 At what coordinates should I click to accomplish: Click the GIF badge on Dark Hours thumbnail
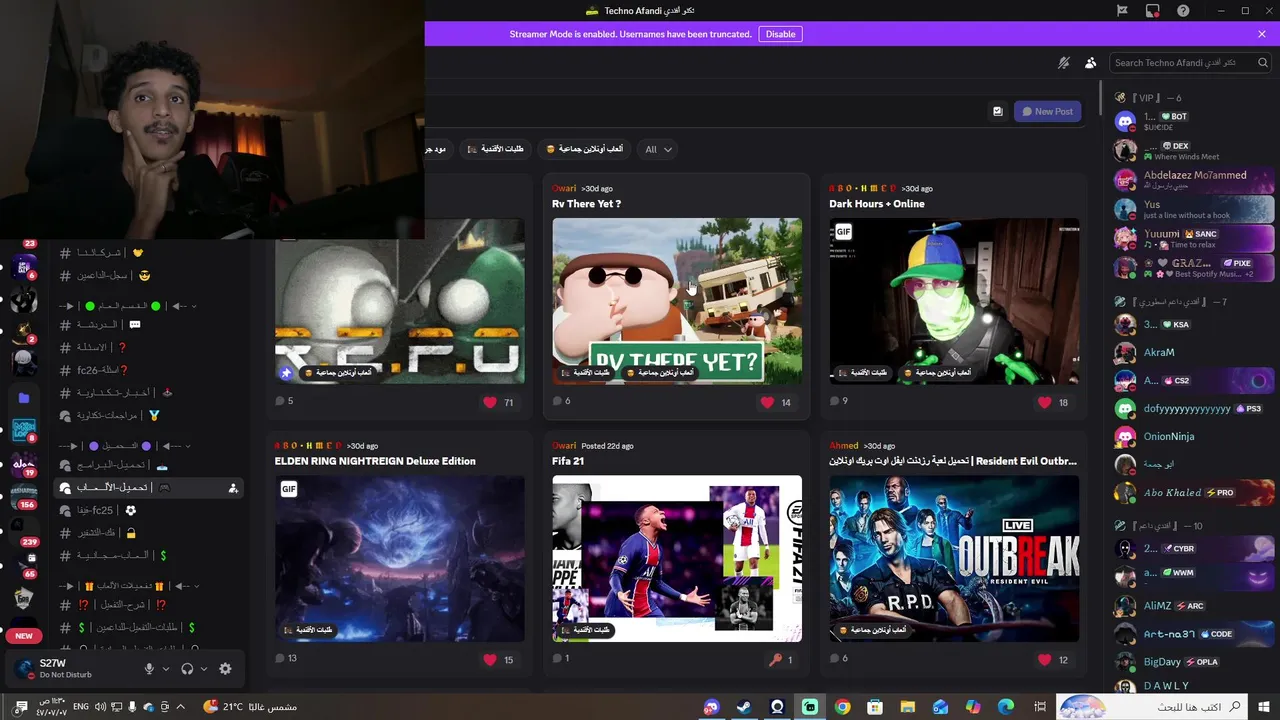tap(843, 232)
